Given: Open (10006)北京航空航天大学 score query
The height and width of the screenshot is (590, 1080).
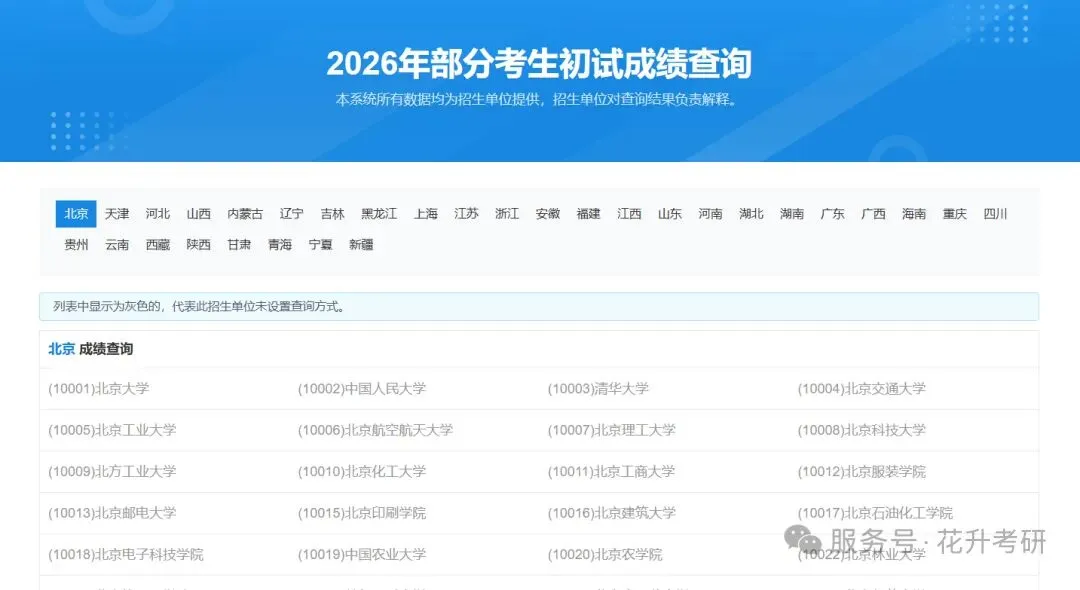Looking at the screenshot, I should (375, 430).
